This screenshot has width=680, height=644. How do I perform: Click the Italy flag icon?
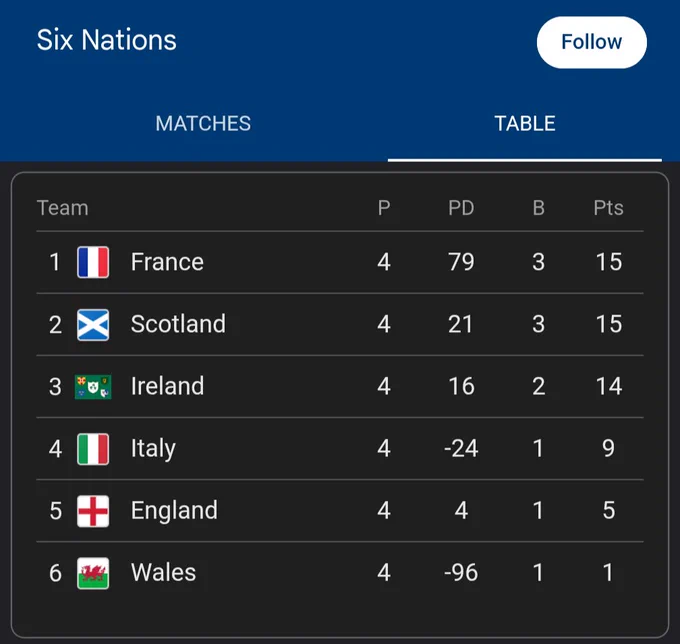[93, 449]
